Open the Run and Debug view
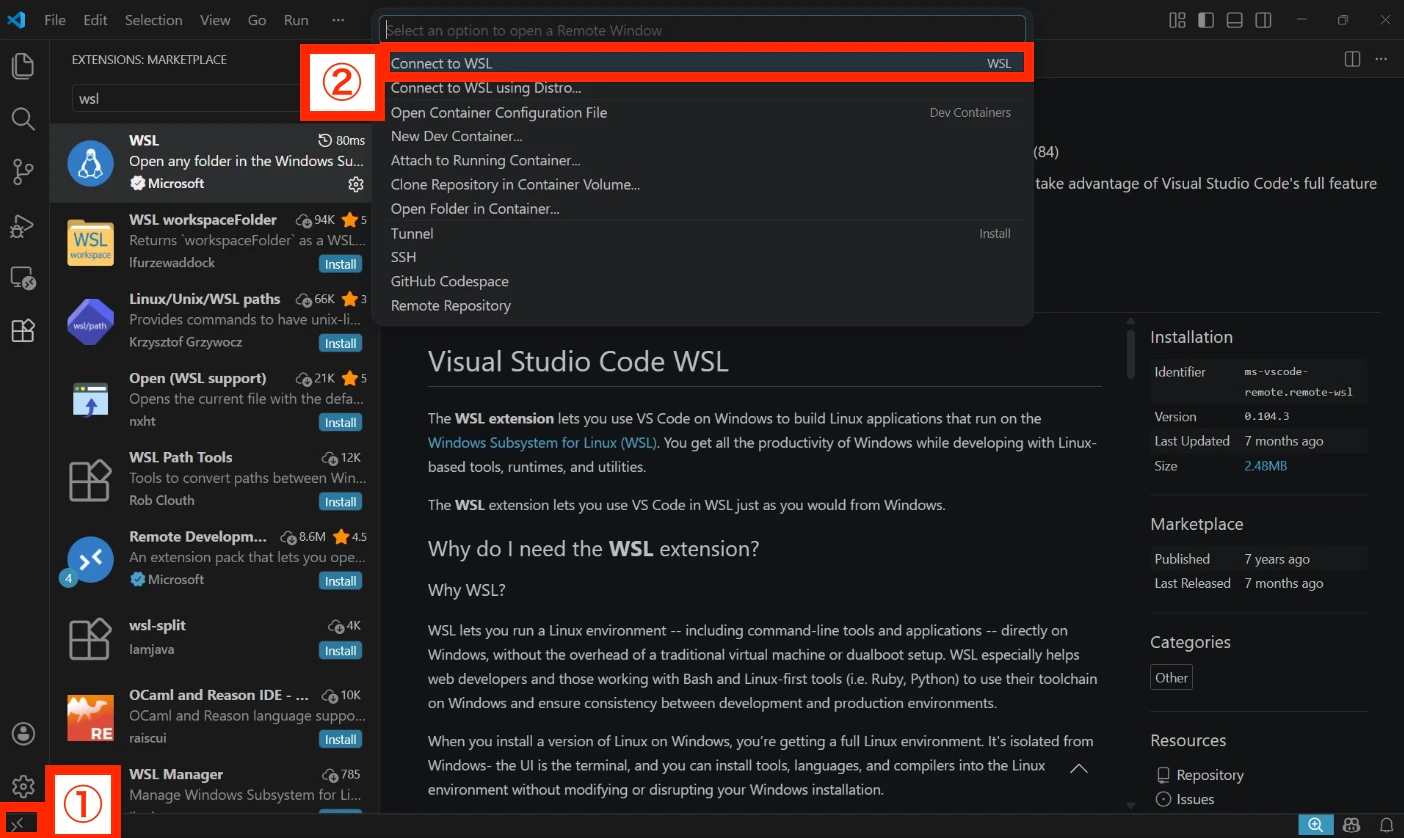1404x838 pixels. tap(23, 225)
